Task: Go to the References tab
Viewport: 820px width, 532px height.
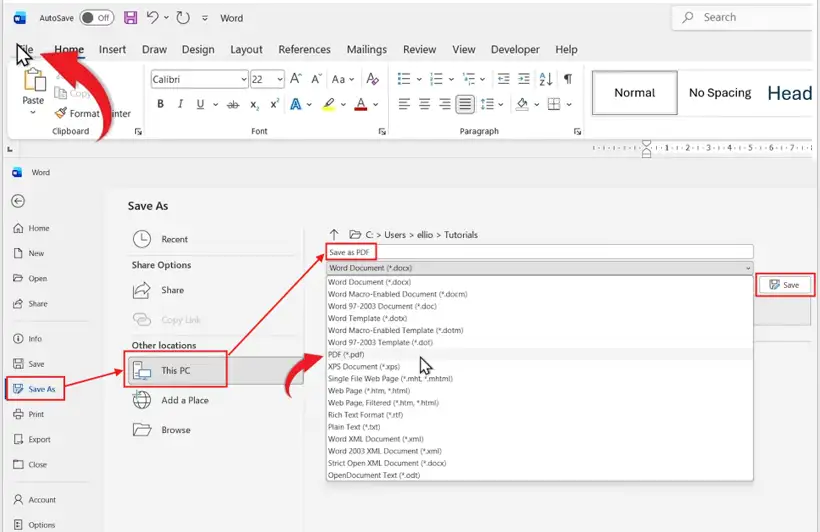Action: tap(304, 49)
